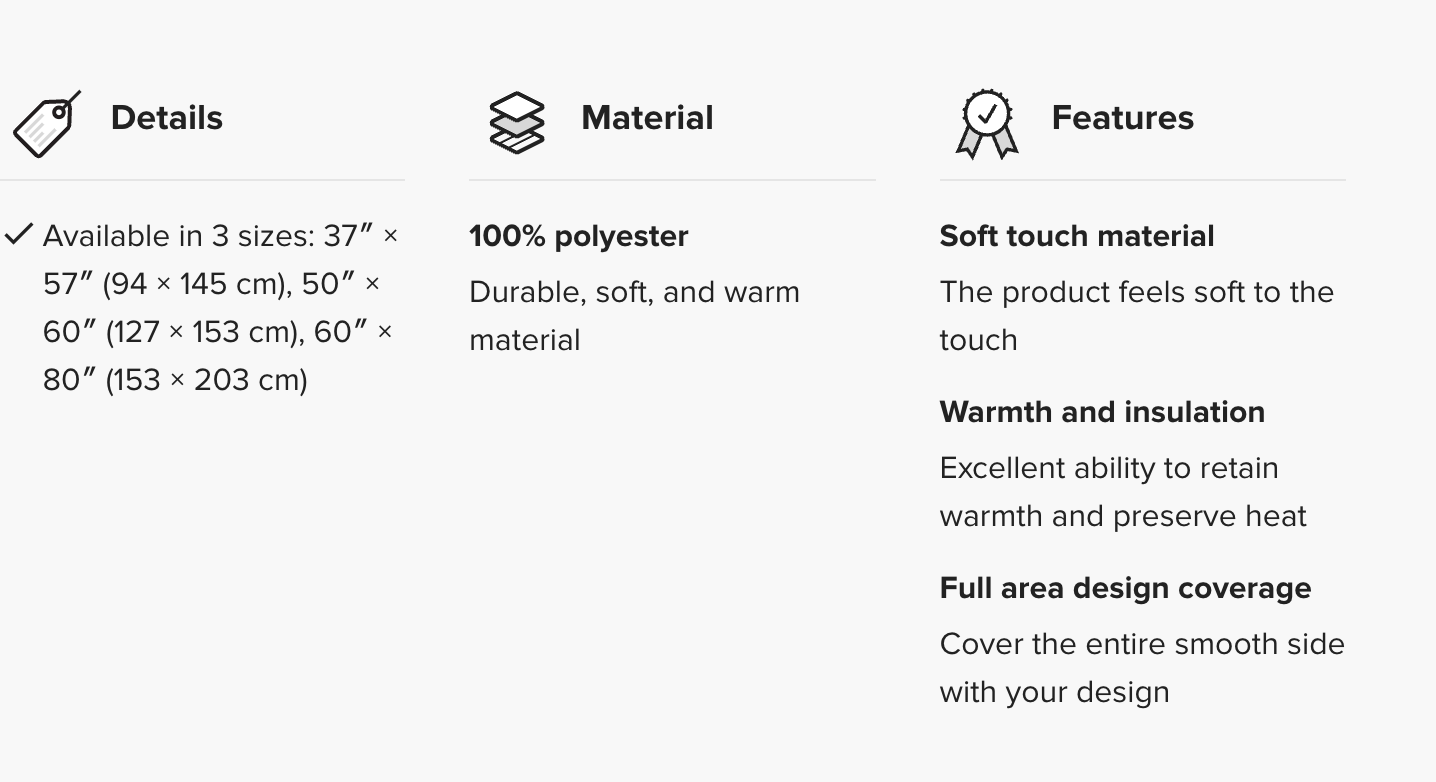Click the price tag icon beside Details
Screen dimensions: 1436x782
(x=45, y=124)
